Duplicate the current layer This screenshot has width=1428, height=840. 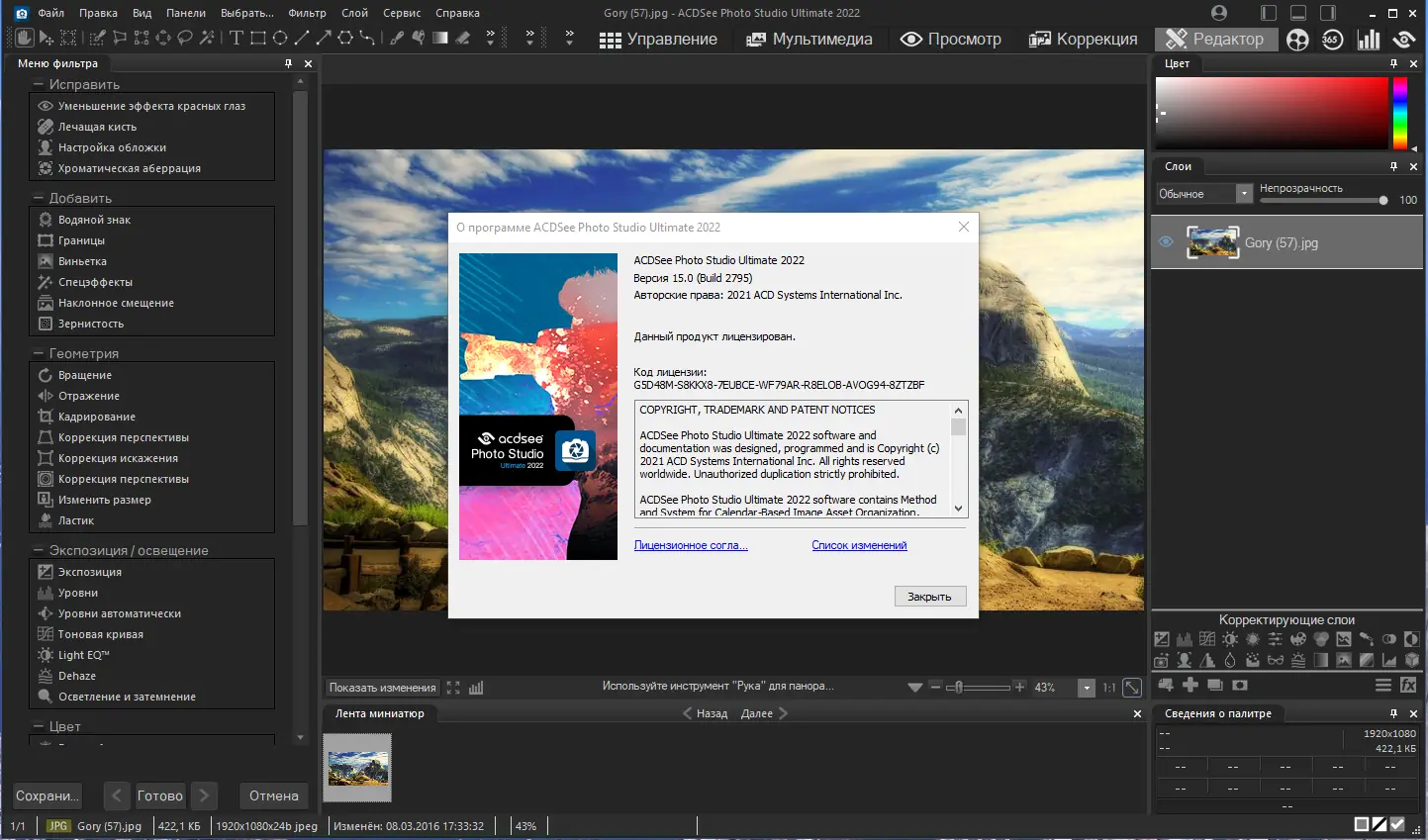tap(1215, 685)
